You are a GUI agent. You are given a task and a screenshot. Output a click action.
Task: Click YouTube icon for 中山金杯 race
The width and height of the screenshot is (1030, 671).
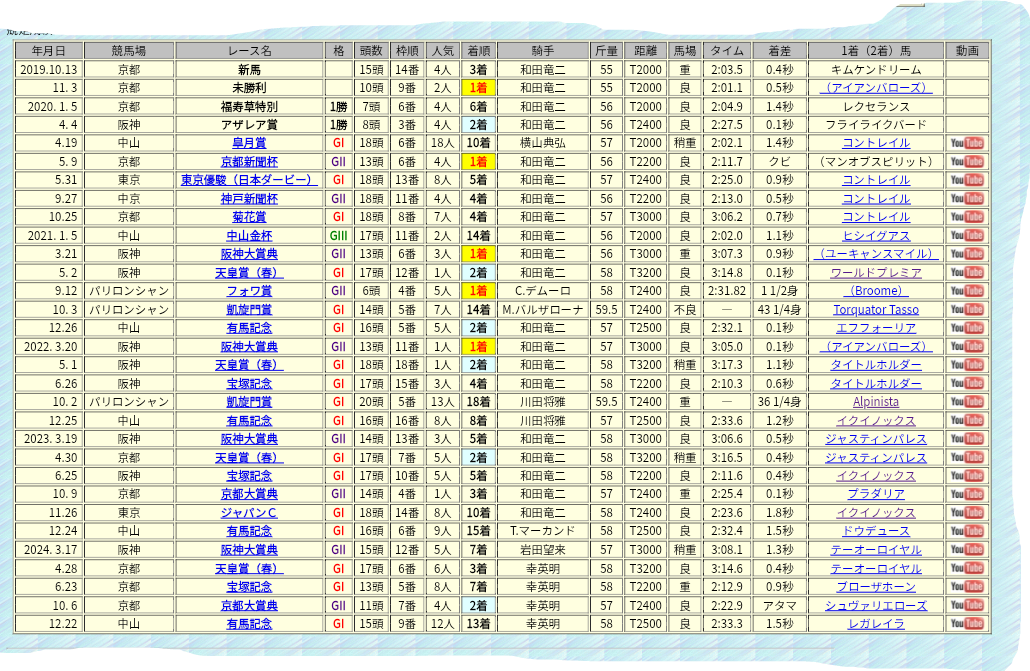[x=966, y=236]
